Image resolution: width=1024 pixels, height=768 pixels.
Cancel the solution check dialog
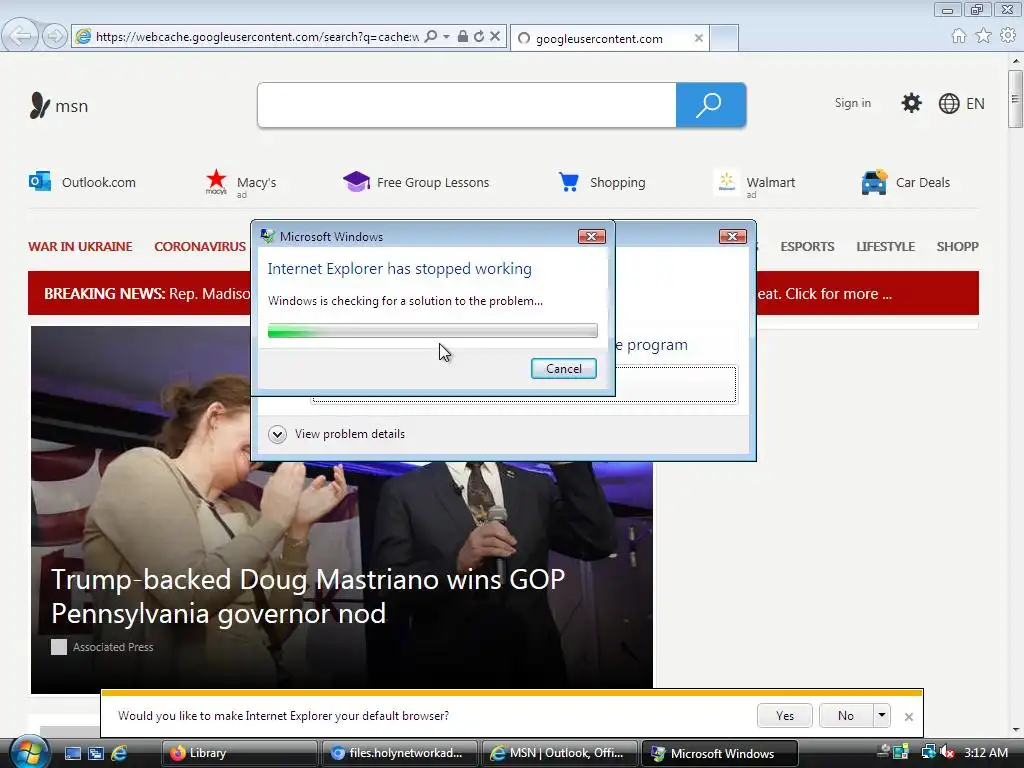coord(564,368)
